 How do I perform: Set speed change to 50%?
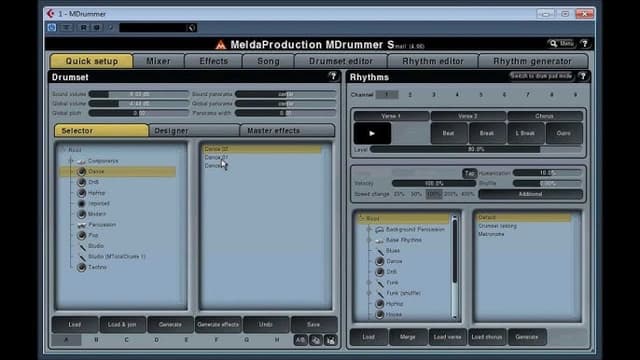point(416,194)
